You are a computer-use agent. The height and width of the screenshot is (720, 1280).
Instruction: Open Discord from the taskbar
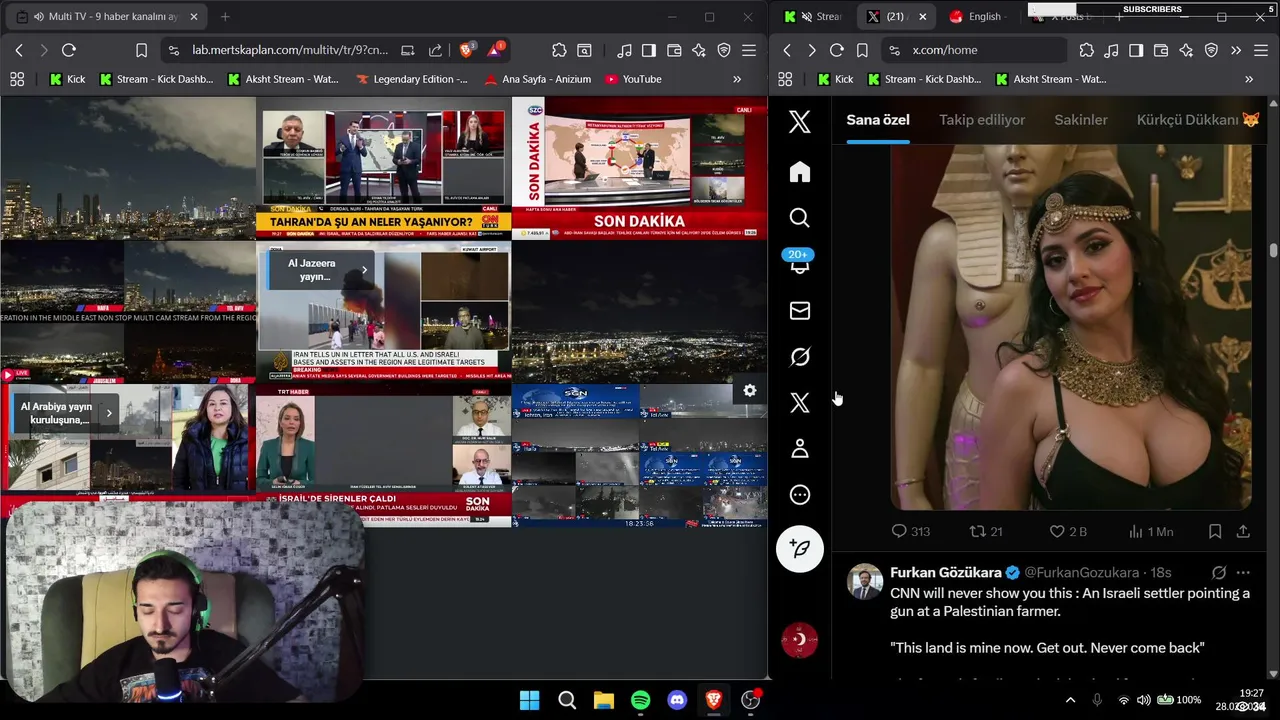(677, 700)
